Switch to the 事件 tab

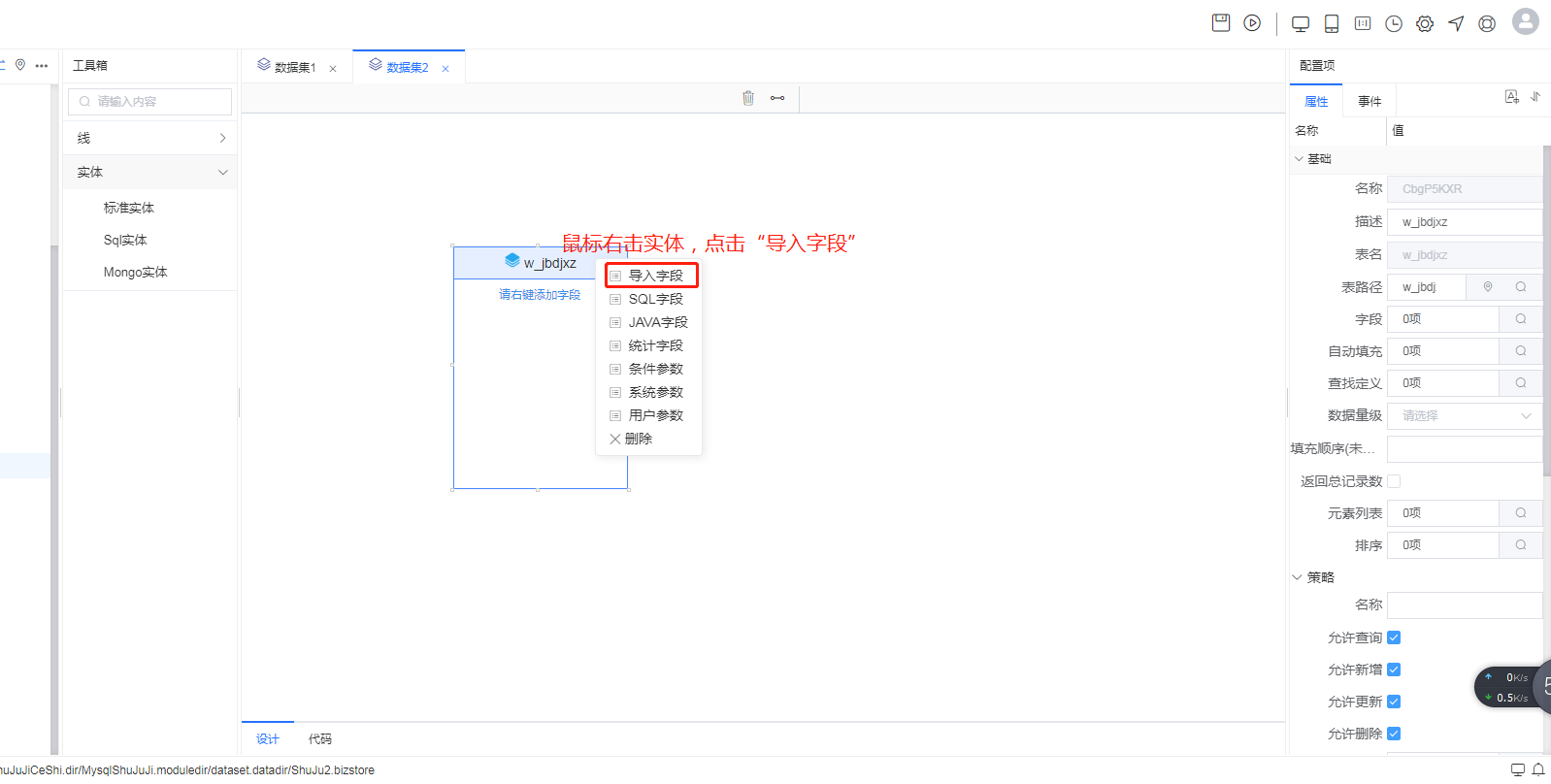point(1369,102)
